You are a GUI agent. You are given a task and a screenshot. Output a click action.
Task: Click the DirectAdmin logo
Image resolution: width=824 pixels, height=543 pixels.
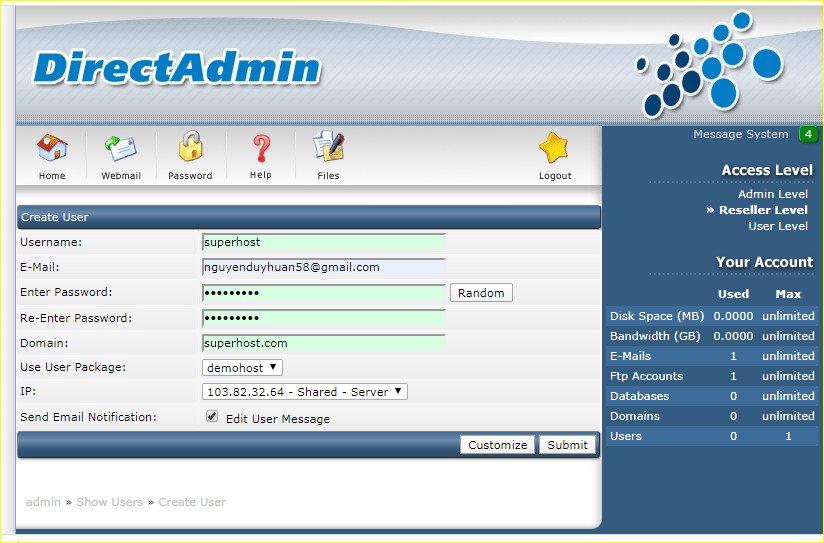(x=177, y=67)
